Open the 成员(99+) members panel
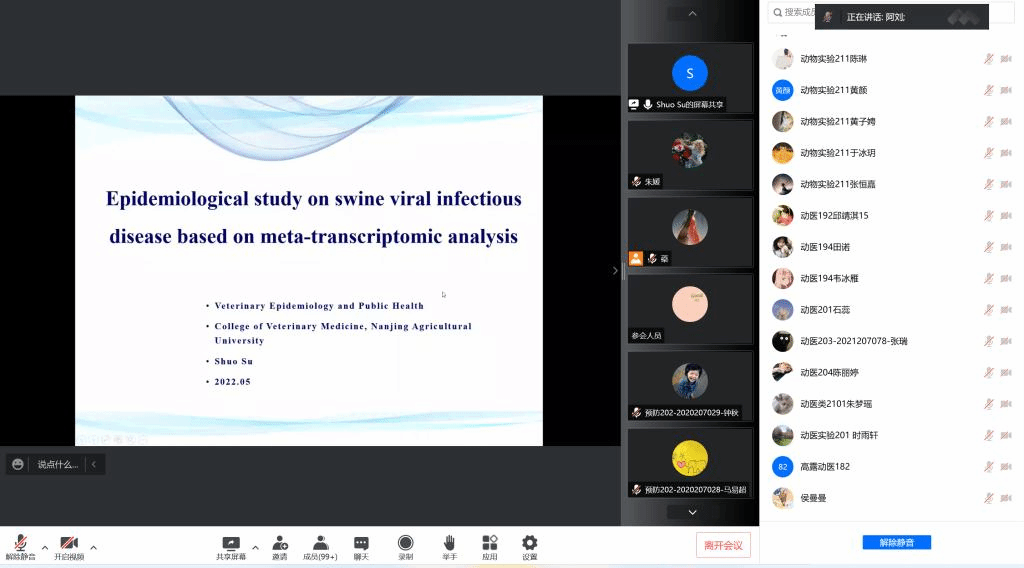 click(x=320, y=543)
